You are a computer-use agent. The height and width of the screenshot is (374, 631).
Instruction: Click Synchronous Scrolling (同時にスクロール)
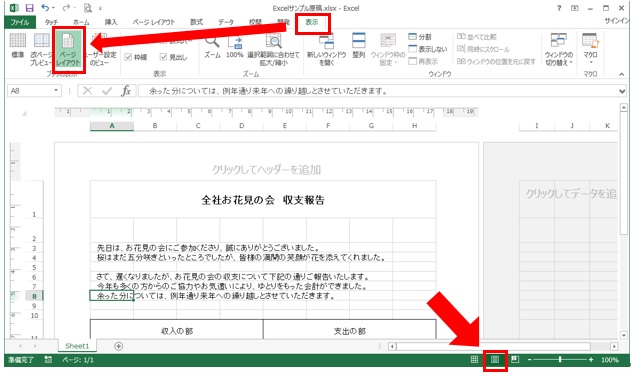pos(483,49)
